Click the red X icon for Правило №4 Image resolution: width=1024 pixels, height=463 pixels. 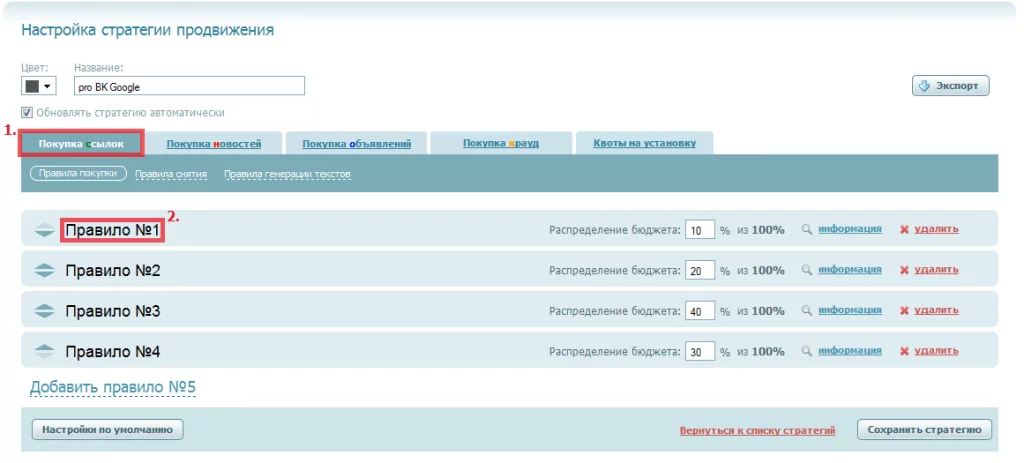click(904, 351)
